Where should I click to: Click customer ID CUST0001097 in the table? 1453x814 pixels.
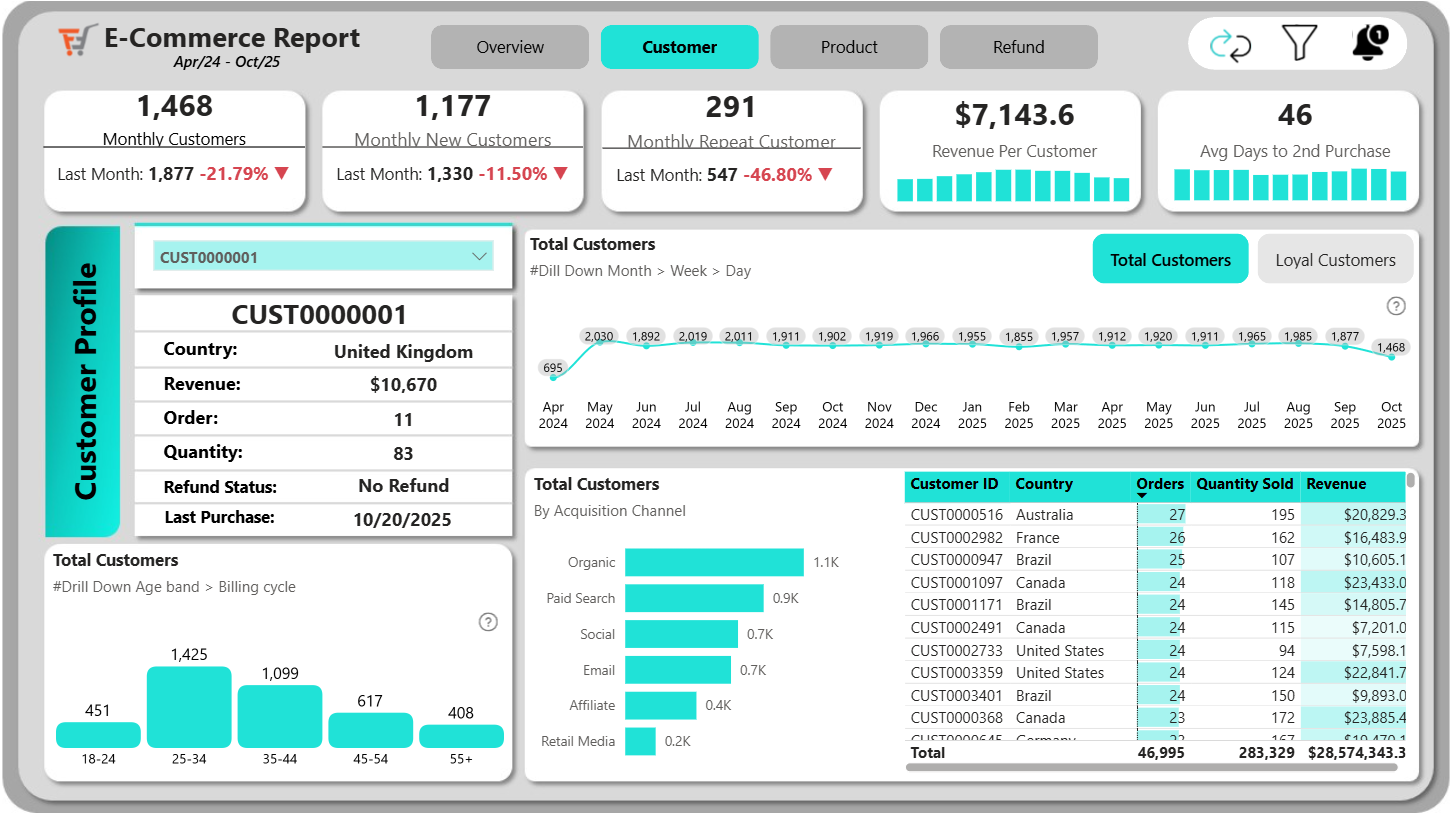pyautogui.click(x=955, y=582)
